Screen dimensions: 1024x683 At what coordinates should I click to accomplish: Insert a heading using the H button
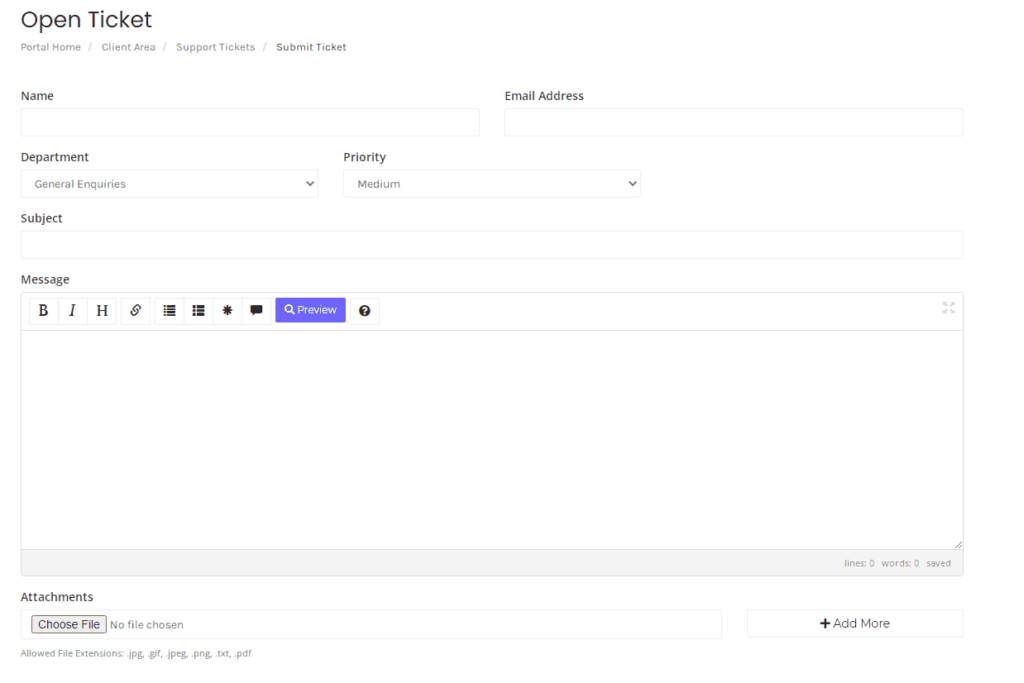coord(102,311)
